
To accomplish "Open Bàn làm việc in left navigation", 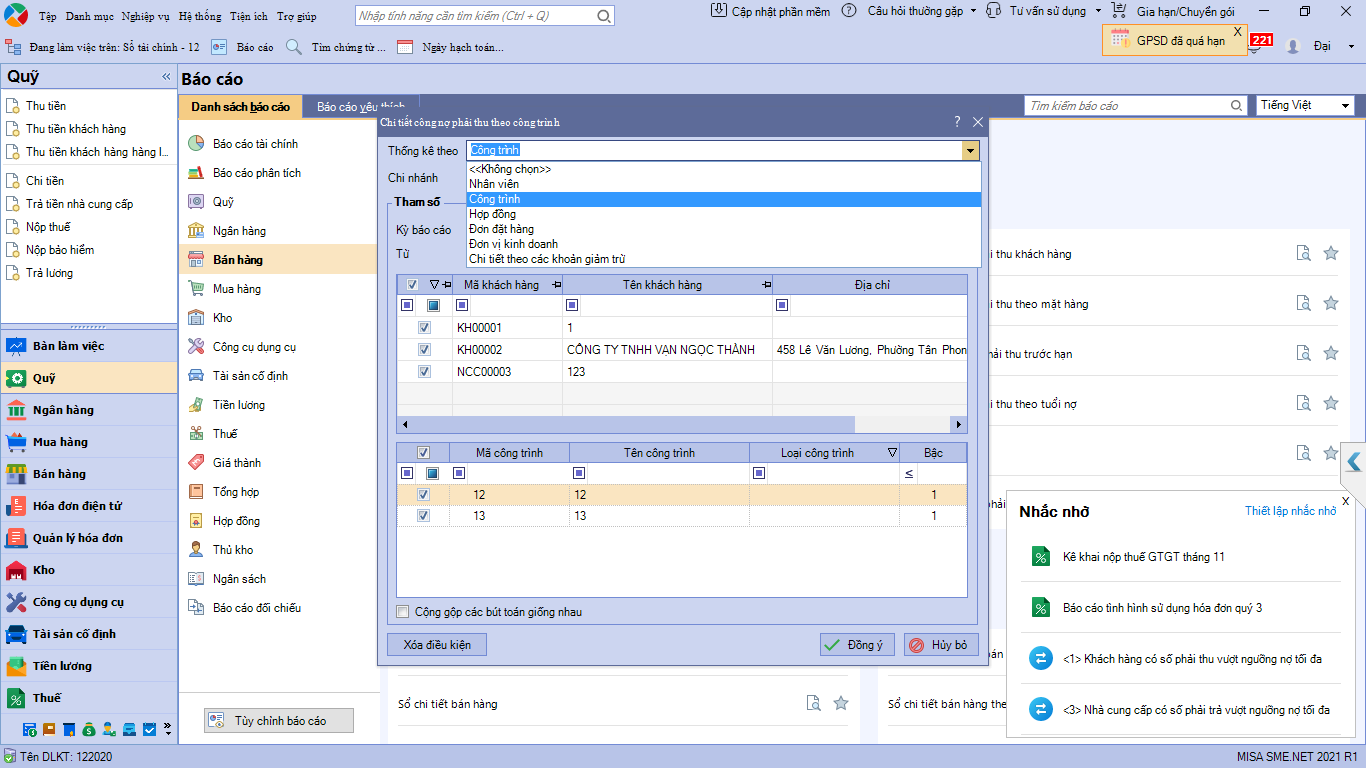I will pos(89,346).
